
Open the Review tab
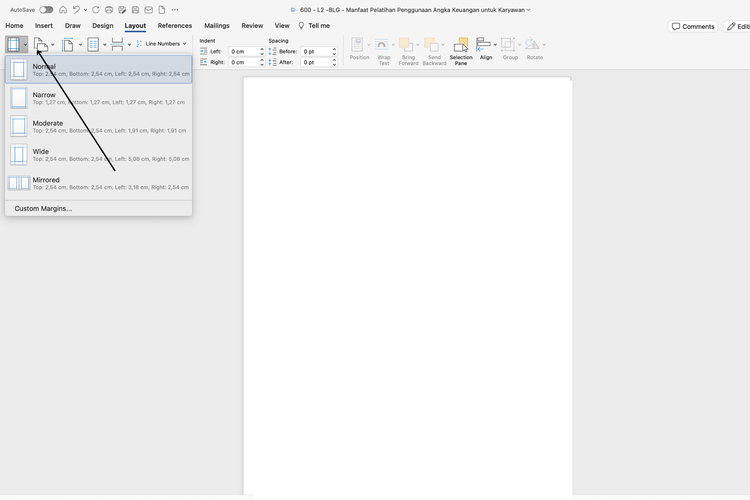tap(252, 25)
